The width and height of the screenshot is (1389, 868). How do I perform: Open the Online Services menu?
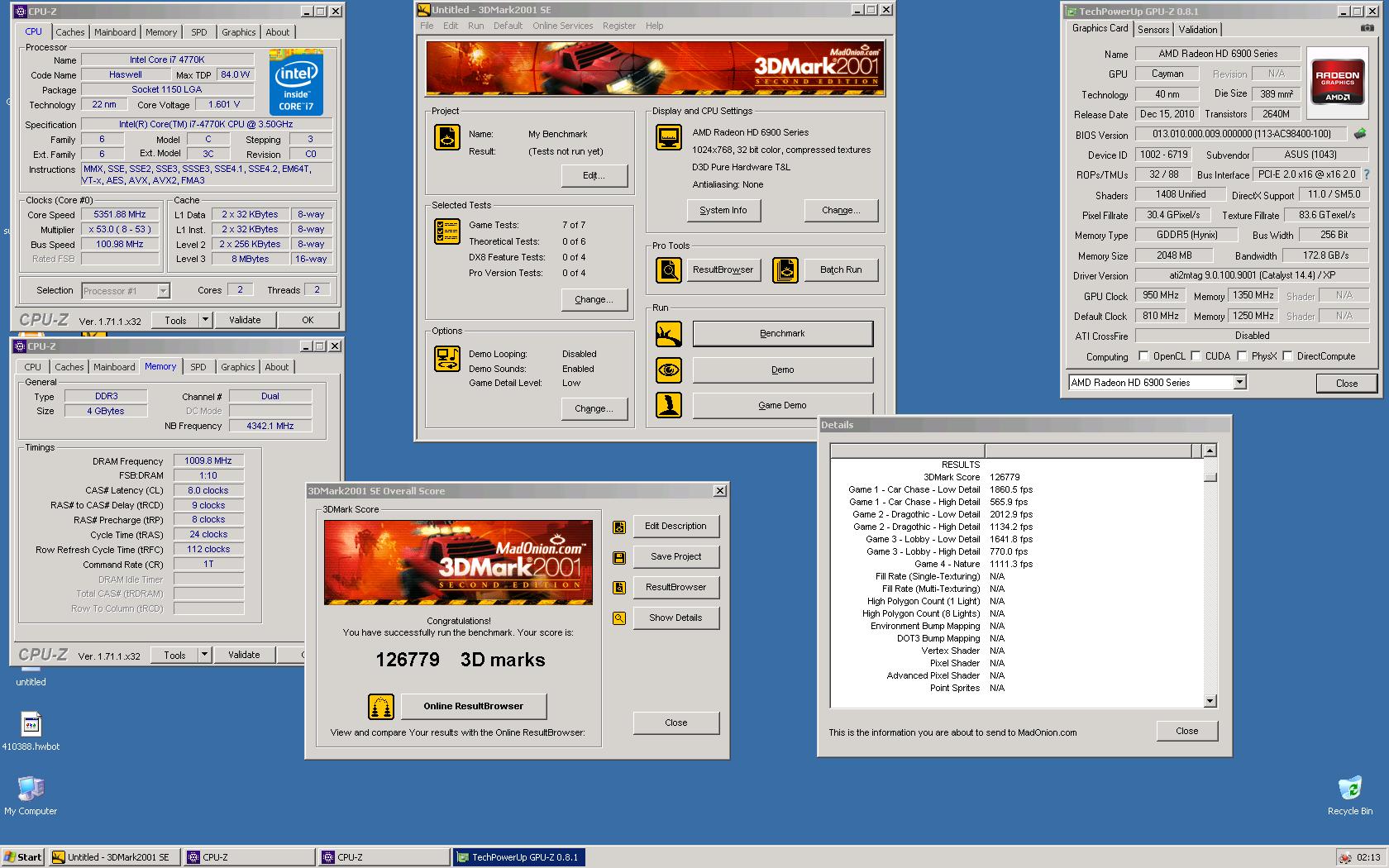(x=562, y=26)
